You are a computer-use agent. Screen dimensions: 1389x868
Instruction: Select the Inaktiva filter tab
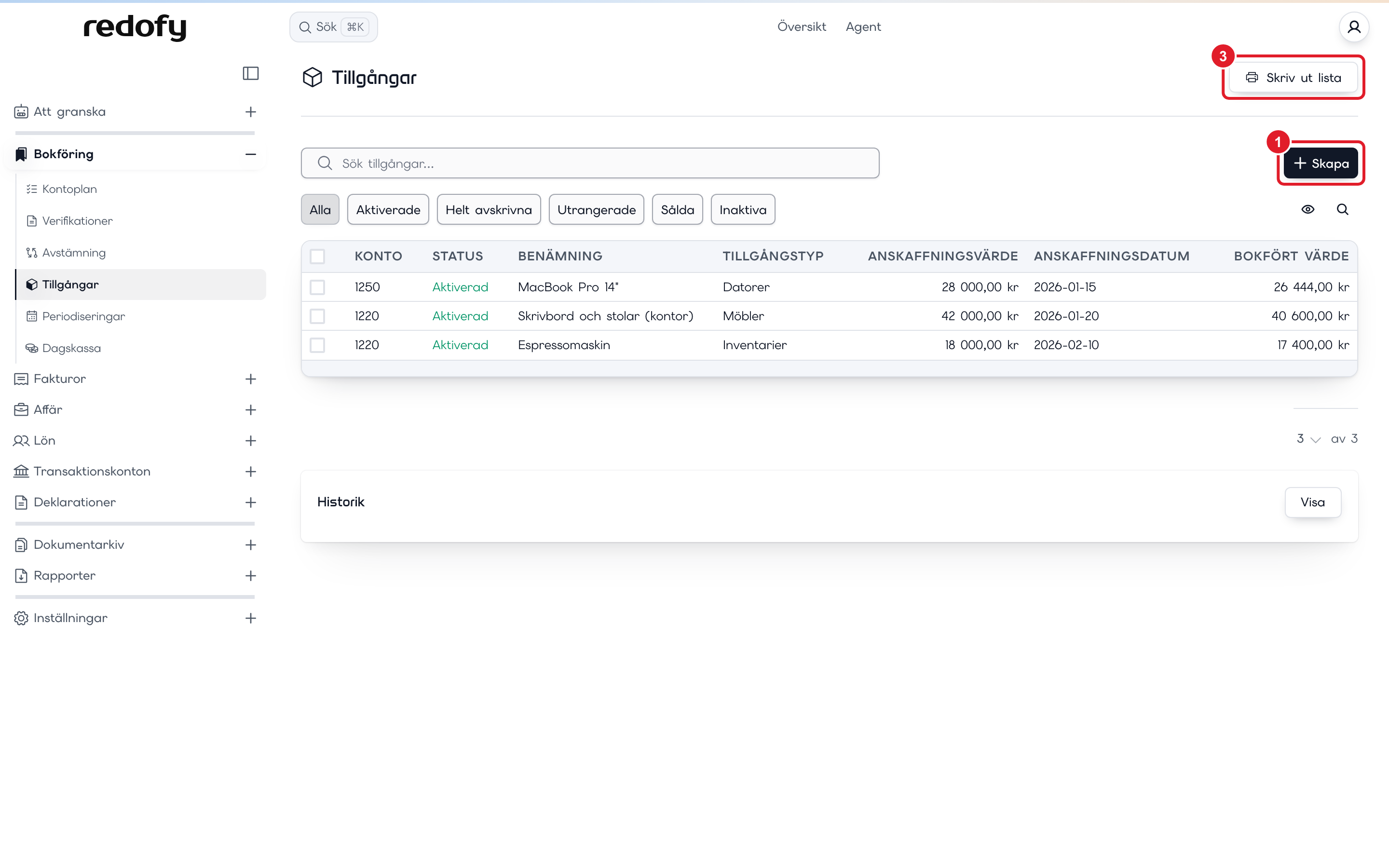[743, 210]
